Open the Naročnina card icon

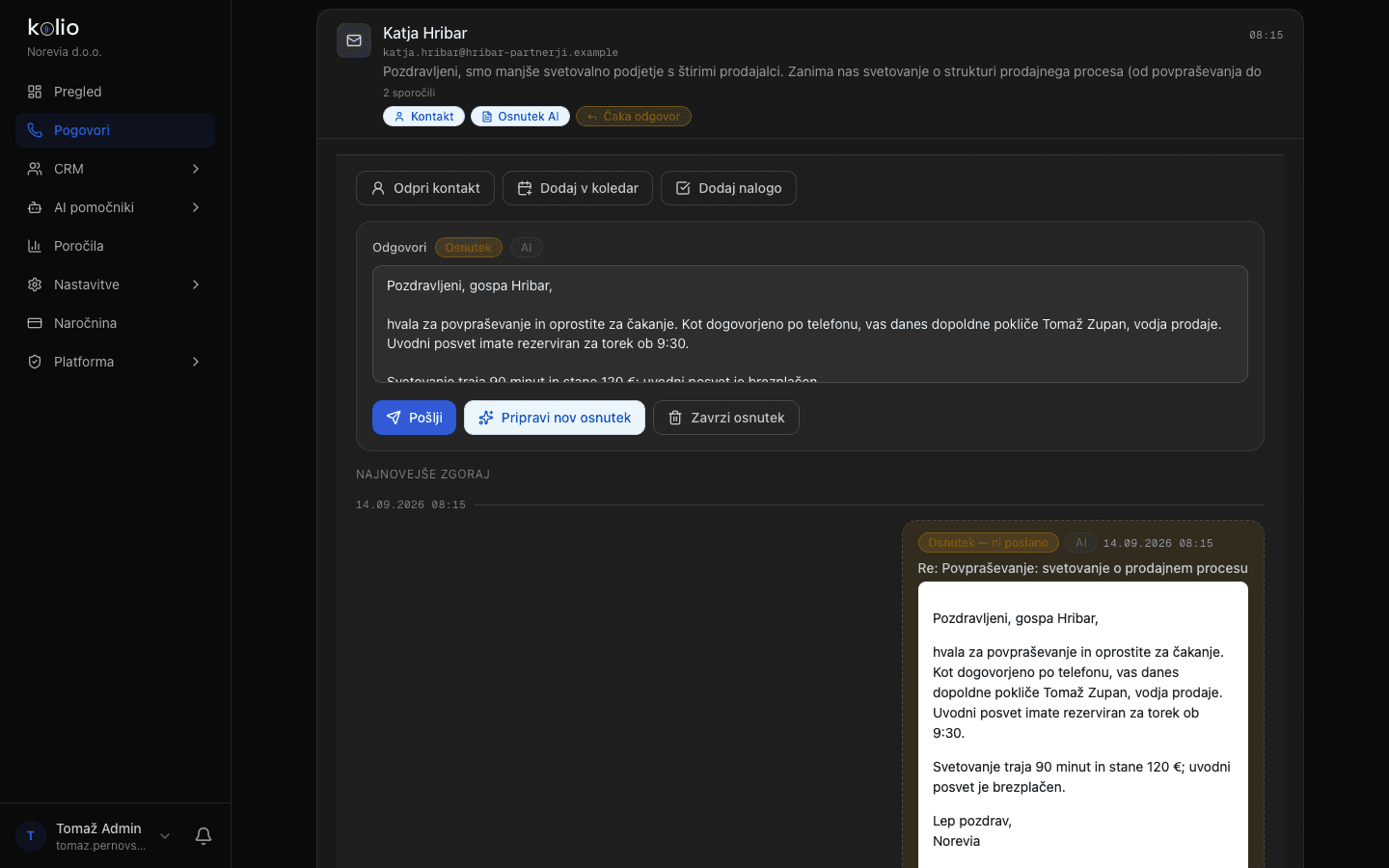coord(35,323)
